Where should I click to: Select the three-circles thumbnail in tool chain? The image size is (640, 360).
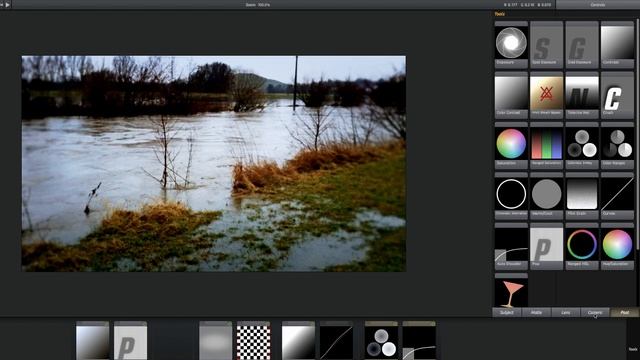(381, 340)
